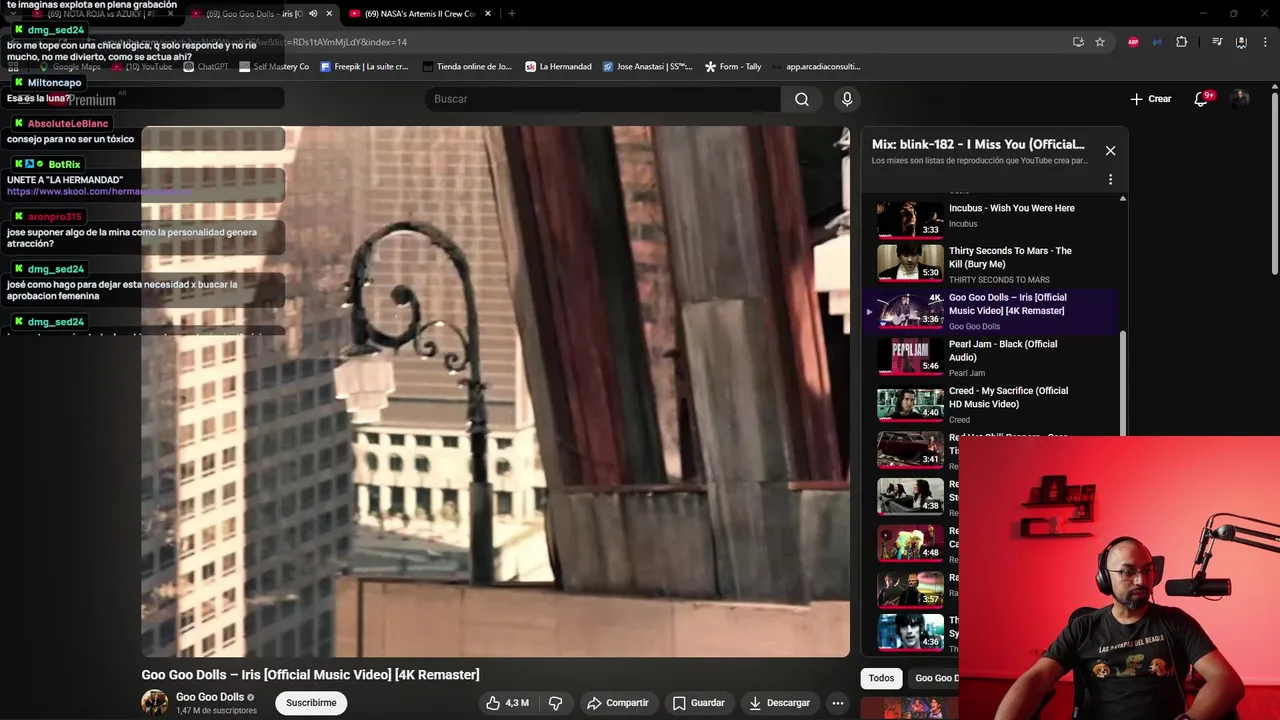Open the Self Mastery Co bookmark
The height and width of the screenshot is (720, 1280).
click(274, 67)
